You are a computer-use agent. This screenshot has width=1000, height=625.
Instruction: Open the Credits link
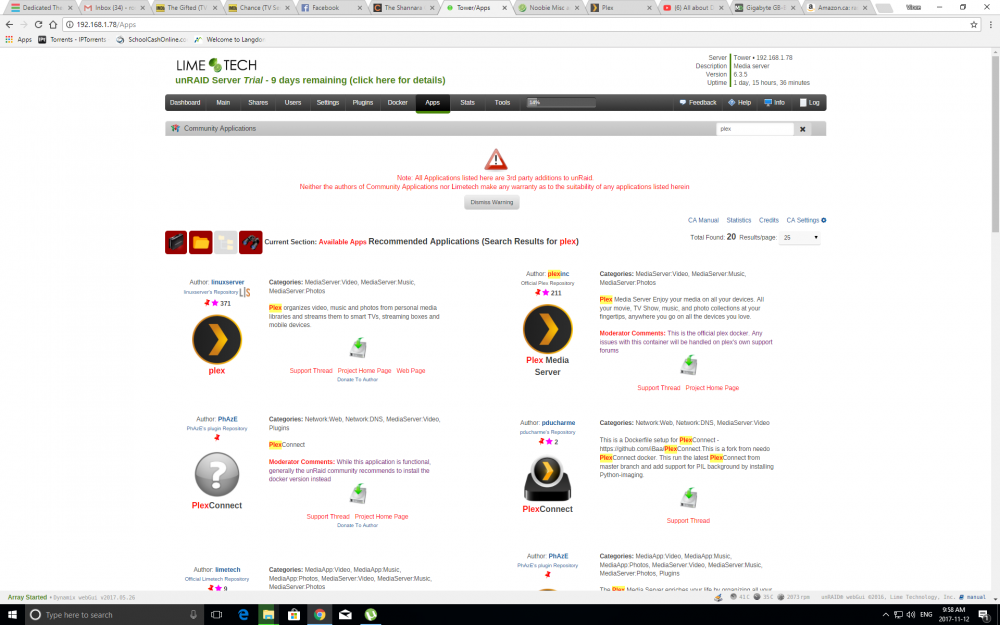(x=768, y=220)
